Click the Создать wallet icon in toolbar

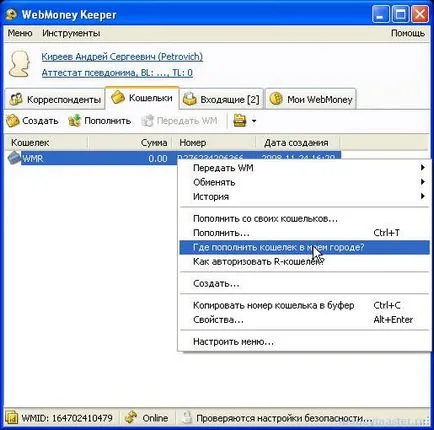click(x=13, y=121)
